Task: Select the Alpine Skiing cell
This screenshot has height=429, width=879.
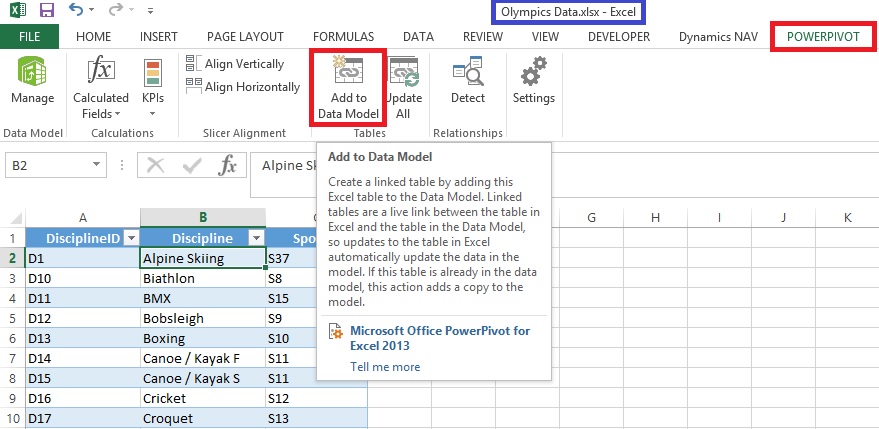Action: [x=203, y=258]
